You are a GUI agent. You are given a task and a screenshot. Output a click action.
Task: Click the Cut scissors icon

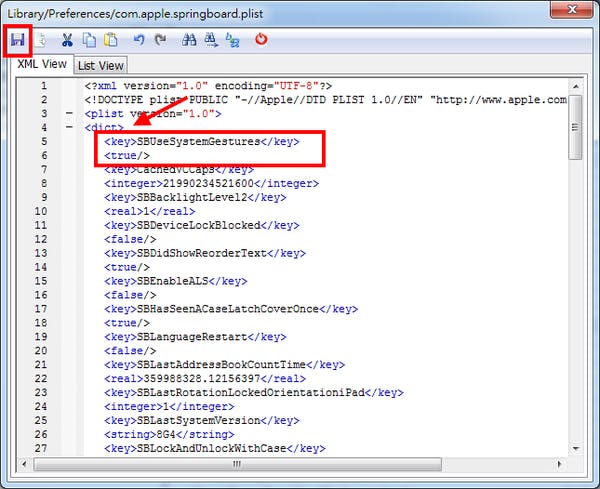[67, 40]
